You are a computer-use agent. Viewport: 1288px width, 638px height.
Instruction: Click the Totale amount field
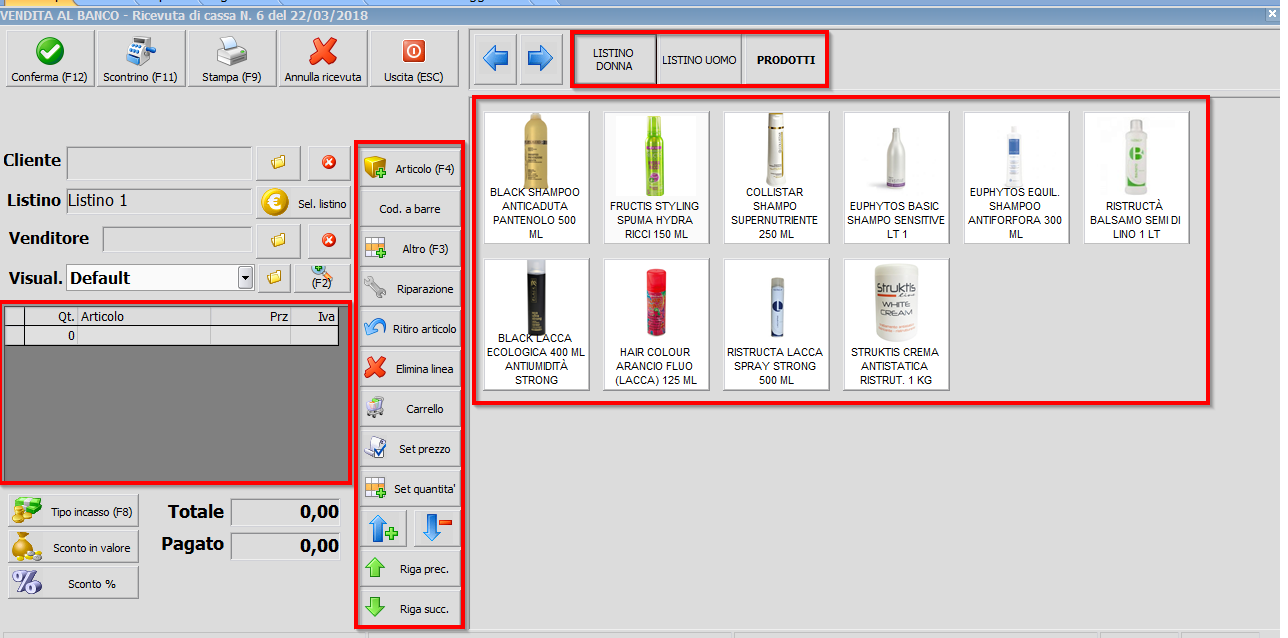287,512
